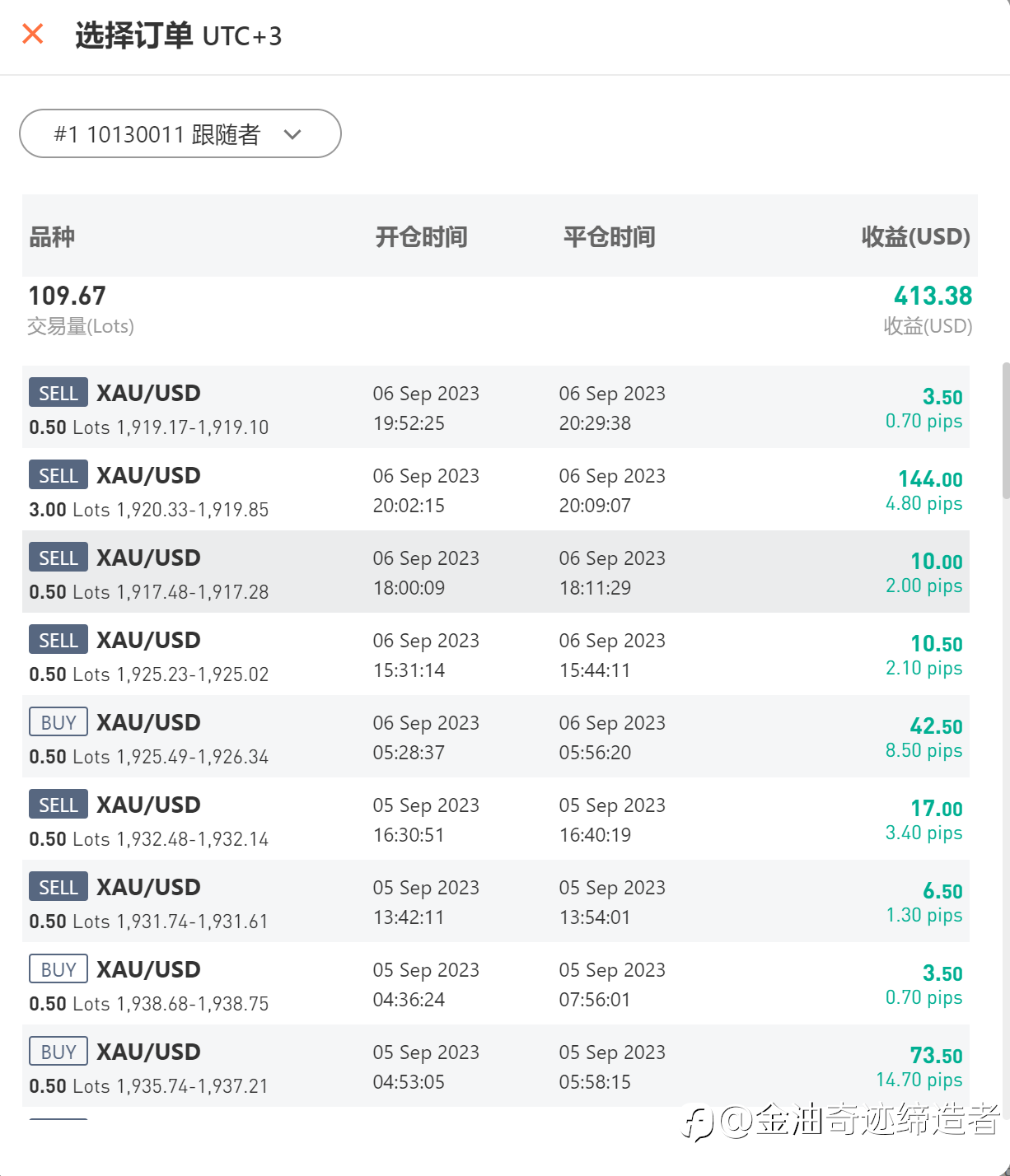Click BUY badge on 1,925.49 order
This screenshot has width=1010, height=1176.
pyautogui.click(x=58, y=722)
